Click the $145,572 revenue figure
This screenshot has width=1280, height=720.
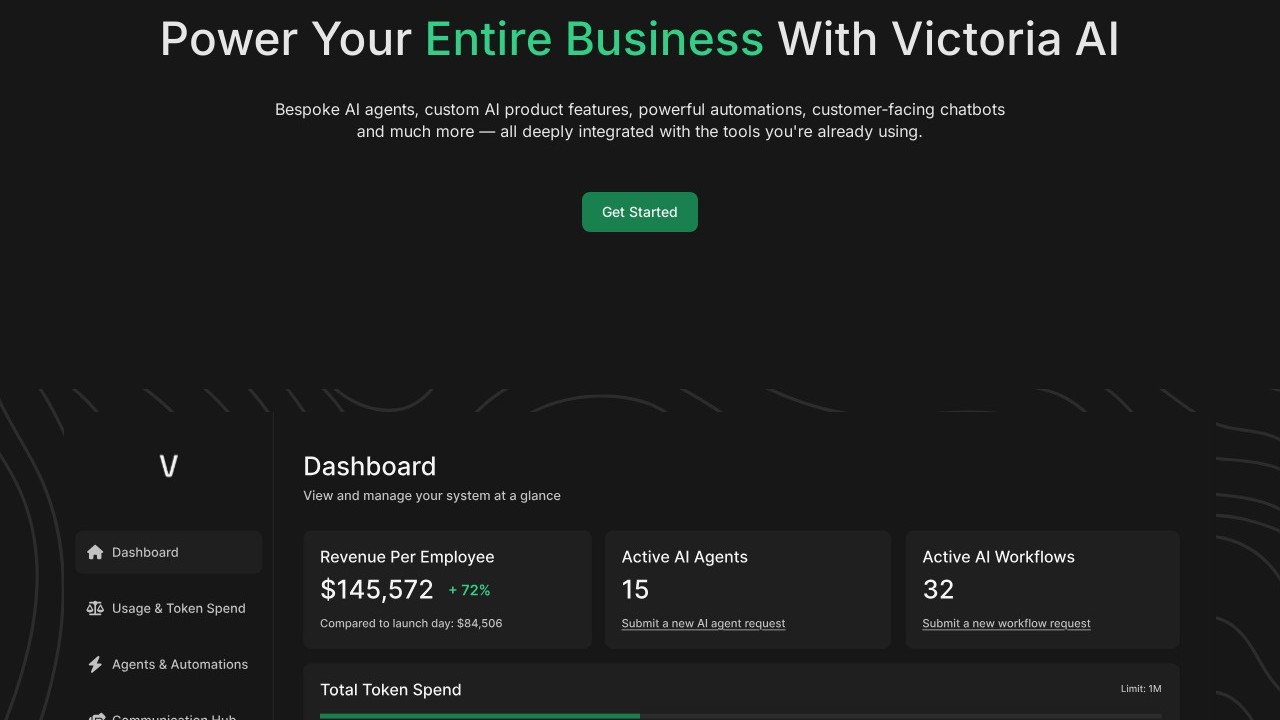coord(377,590)
